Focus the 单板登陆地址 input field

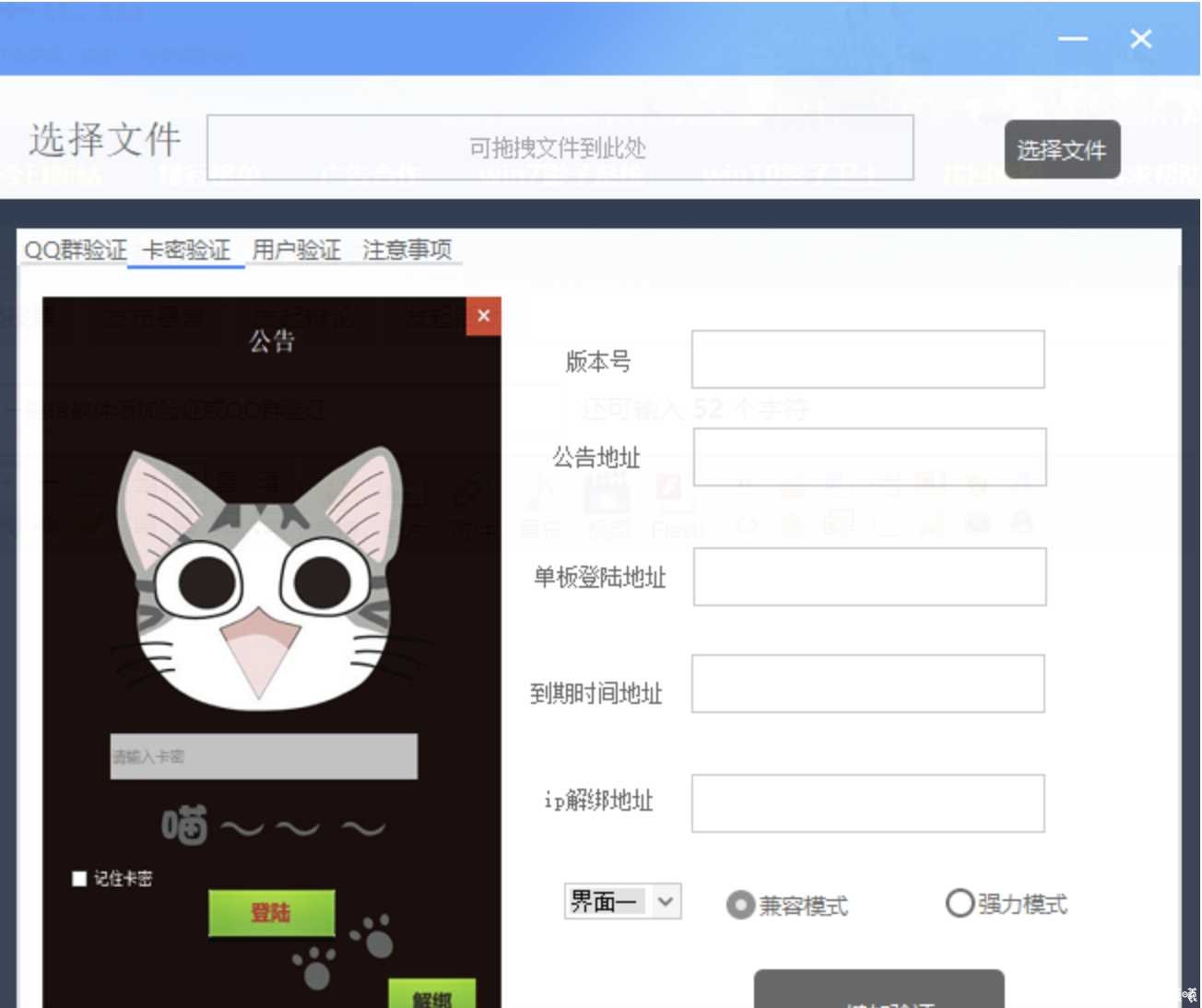coord(869,577)
